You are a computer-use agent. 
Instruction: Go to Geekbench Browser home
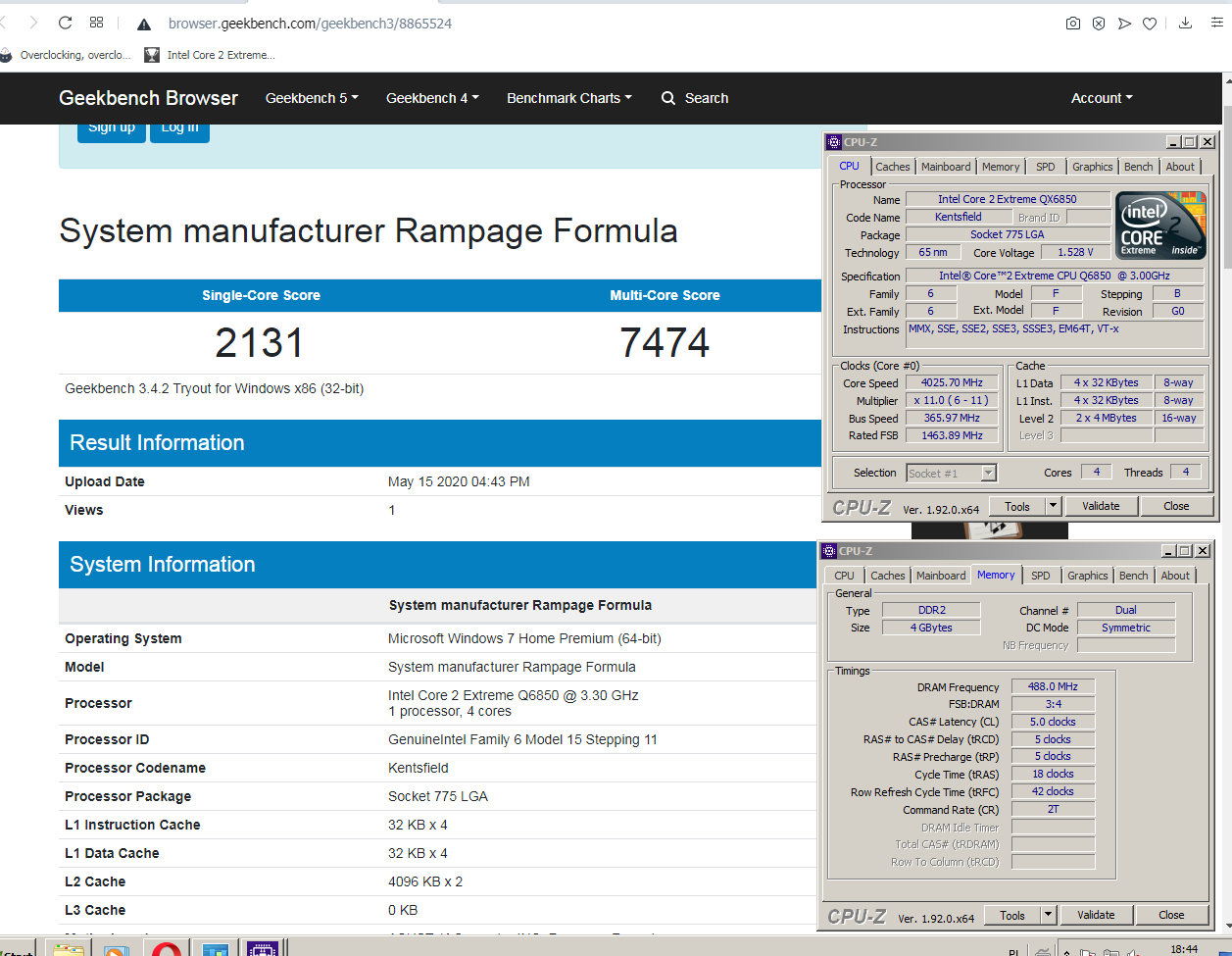coord(148,98)
